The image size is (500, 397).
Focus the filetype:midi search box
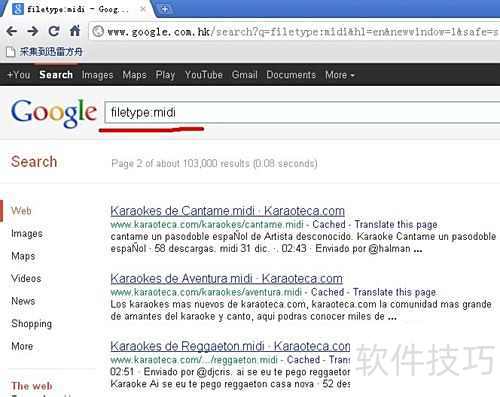(x=302, y=113)
